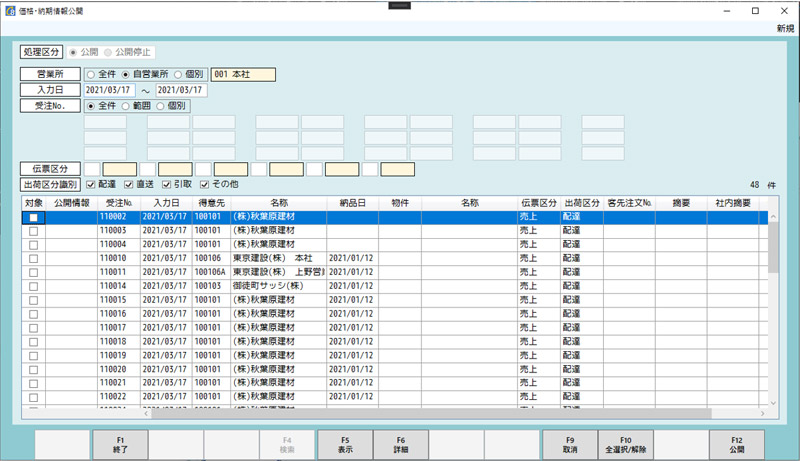Select order number 110004 cell
Image resolution: width=800 pixels, height=461 pixels.
point(119,245)
